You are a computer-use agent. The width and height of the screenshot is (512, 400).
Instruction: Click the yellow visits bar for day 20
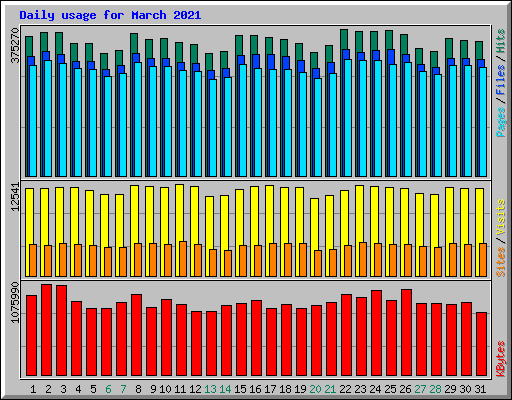pyautogui.click(x=313, y=237)
